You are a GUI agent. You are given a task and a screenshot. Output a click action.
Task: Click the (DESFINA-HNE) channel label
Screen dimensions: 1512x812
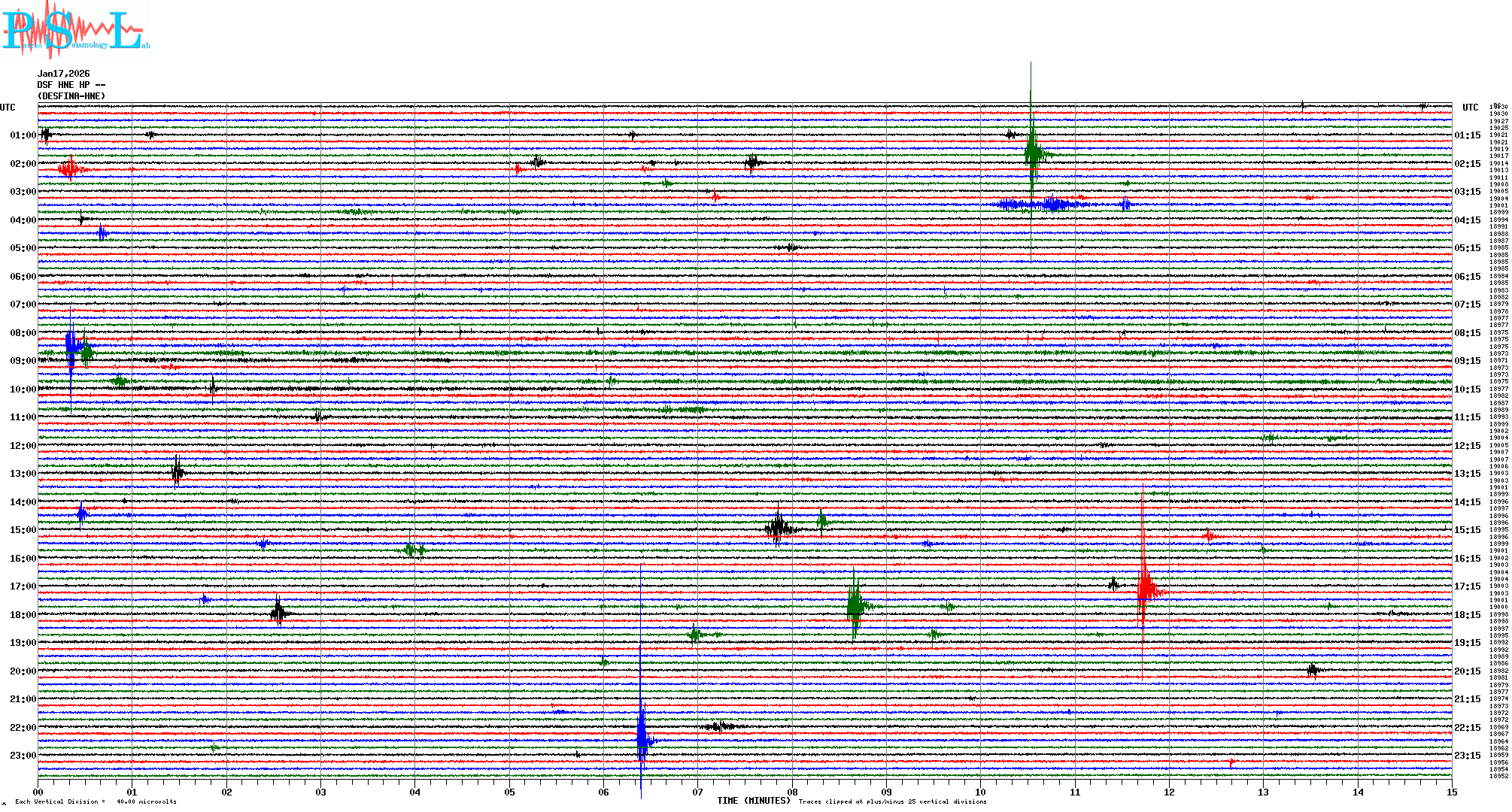pyautogui.click(x=71, y=96)
